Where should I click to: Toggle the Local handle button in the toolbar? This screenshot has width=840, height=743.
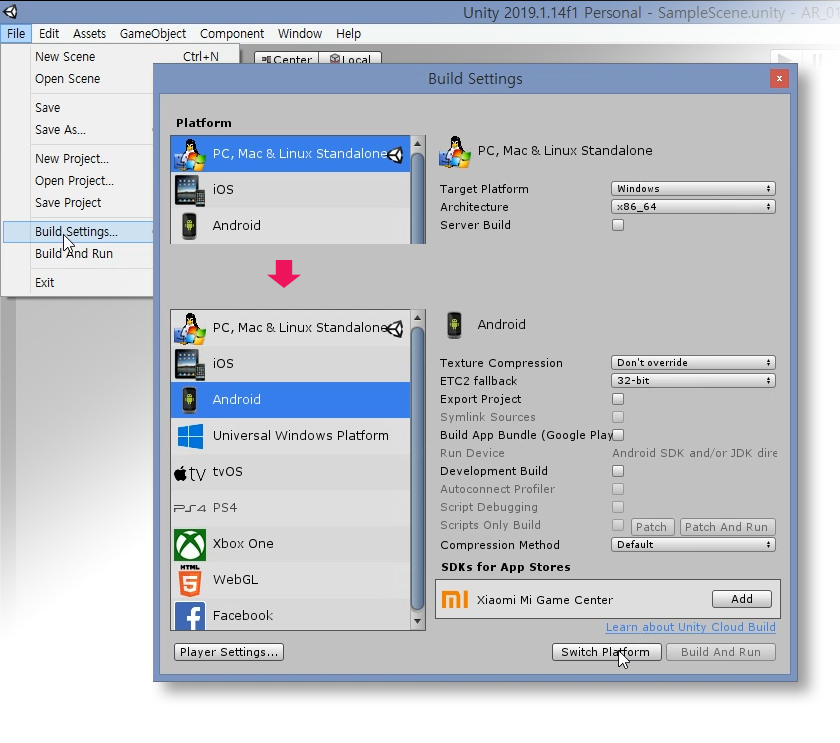pyautogui.click(x=350, y=58)
